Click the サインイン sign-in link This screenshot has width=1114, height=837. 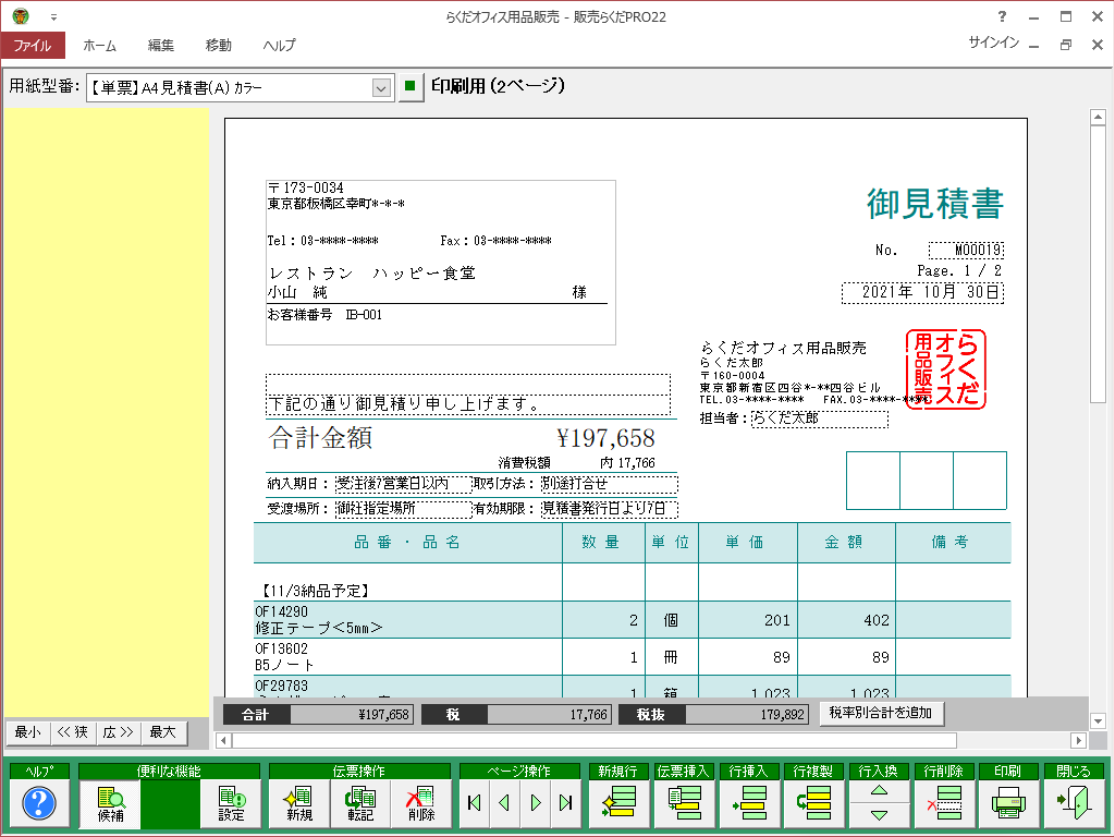[993, 42]
